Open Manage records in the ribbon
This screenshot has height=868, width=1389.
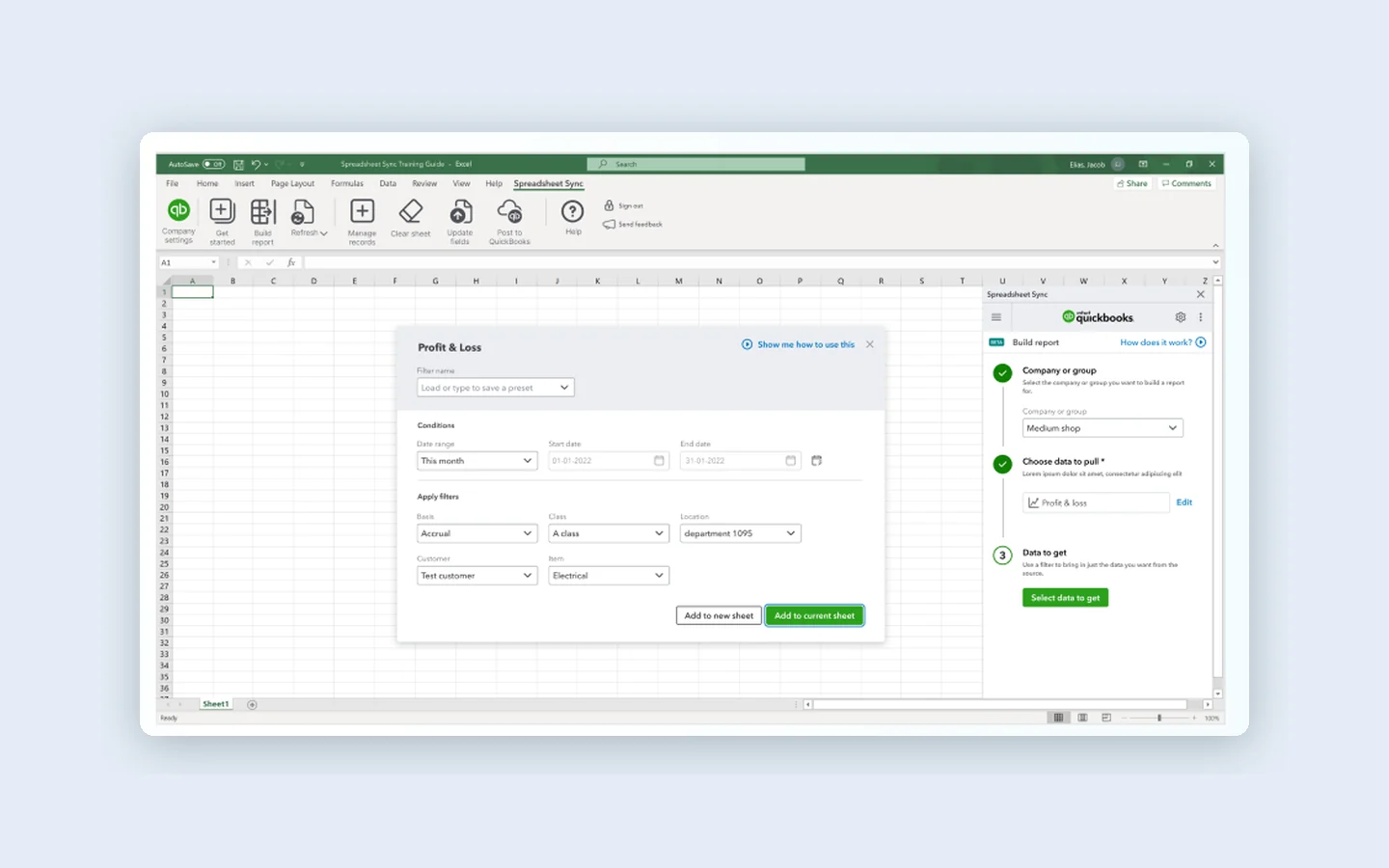(x=362, y=221)
